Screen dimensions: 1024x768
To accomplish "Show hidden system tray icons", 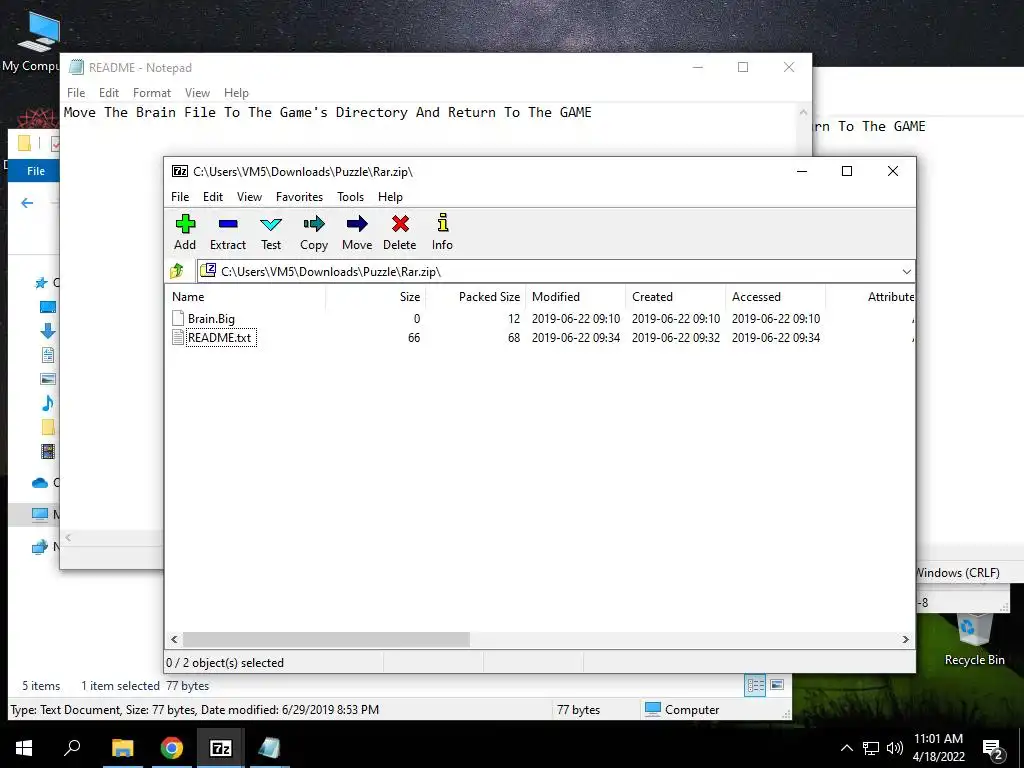I will click(846, 748).
